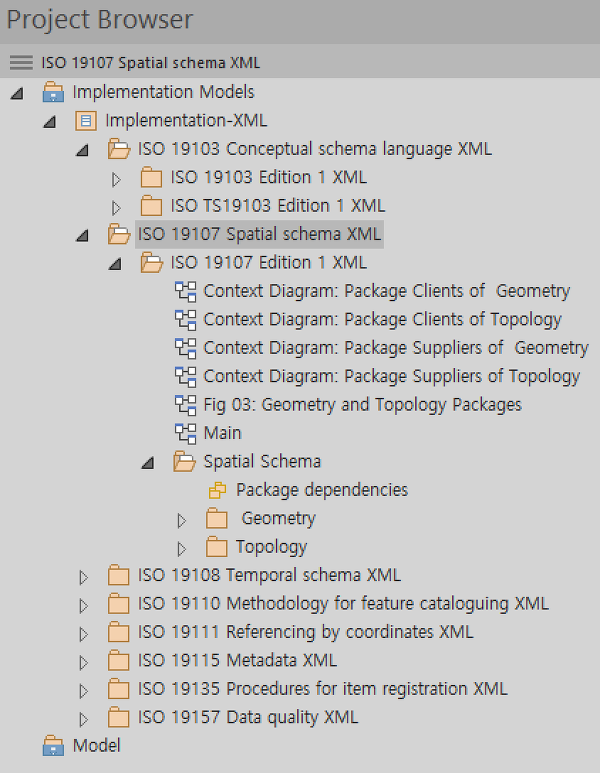Expand ISO TS19103 Edition 1 XML
Viewport: 600px width, 773px height.
(116, 208)
